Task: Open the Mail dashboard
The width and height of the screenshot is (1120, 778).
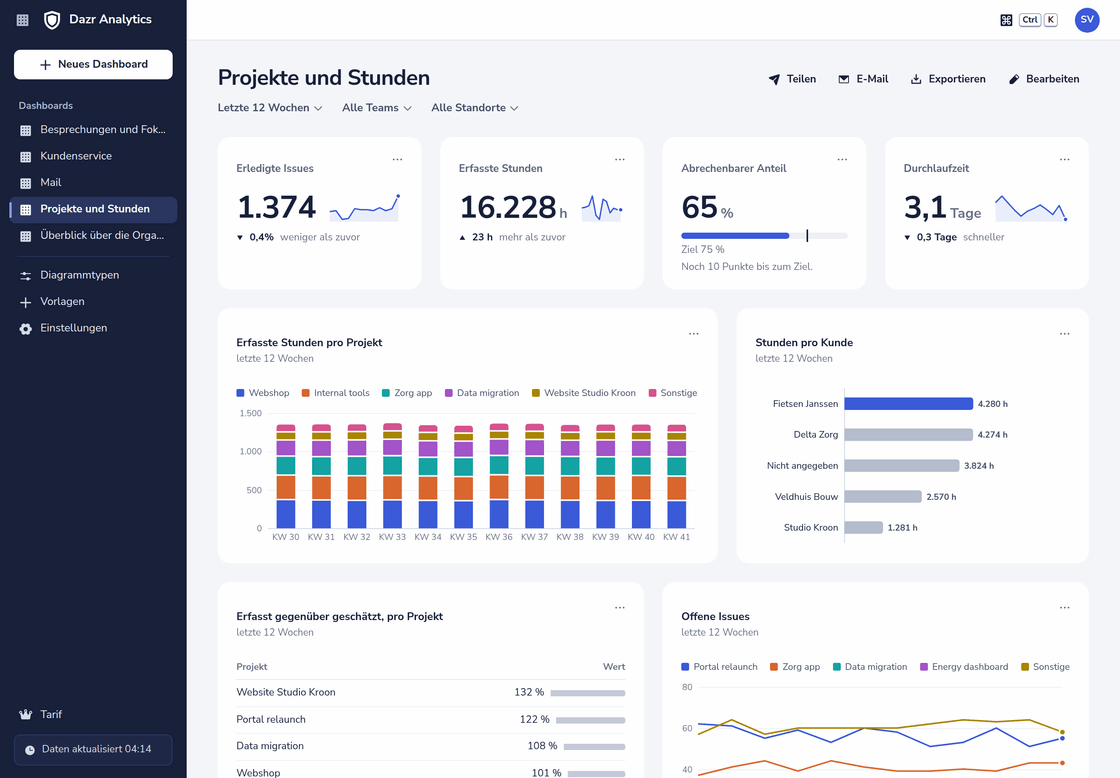Action: [x=93, y=183]
